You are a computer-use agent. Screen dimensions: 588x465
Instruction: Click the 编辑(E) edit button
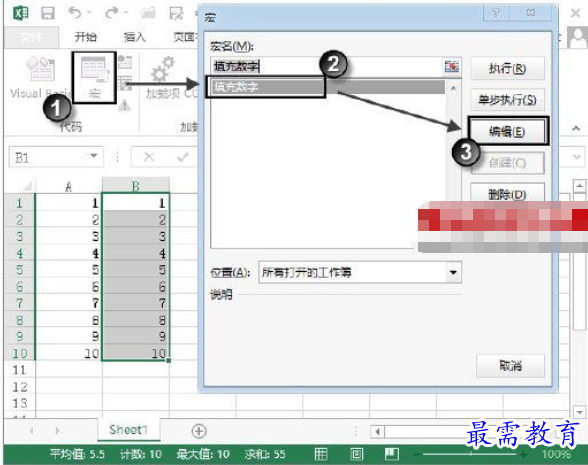click(x=507, y=132)
